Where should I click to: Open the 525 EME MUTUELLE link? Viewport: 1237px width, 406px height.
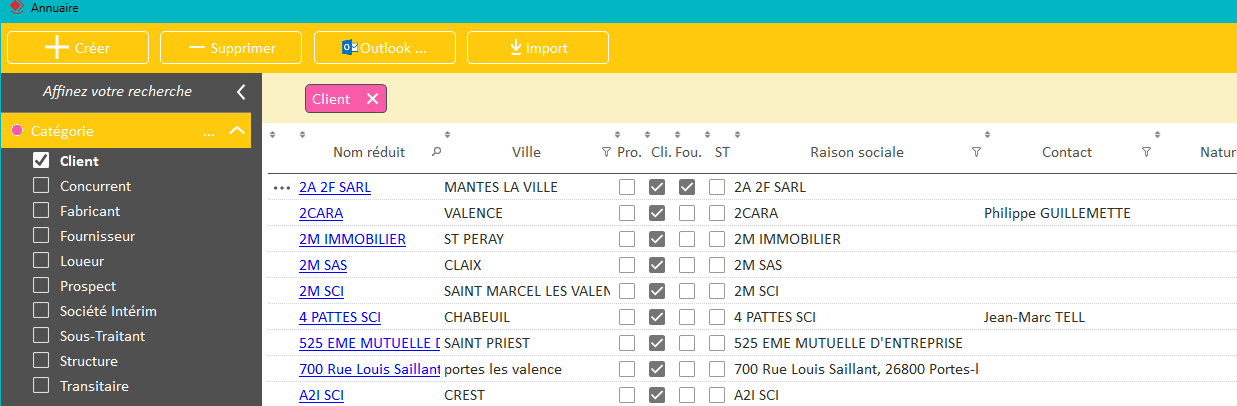pos(369,343)
